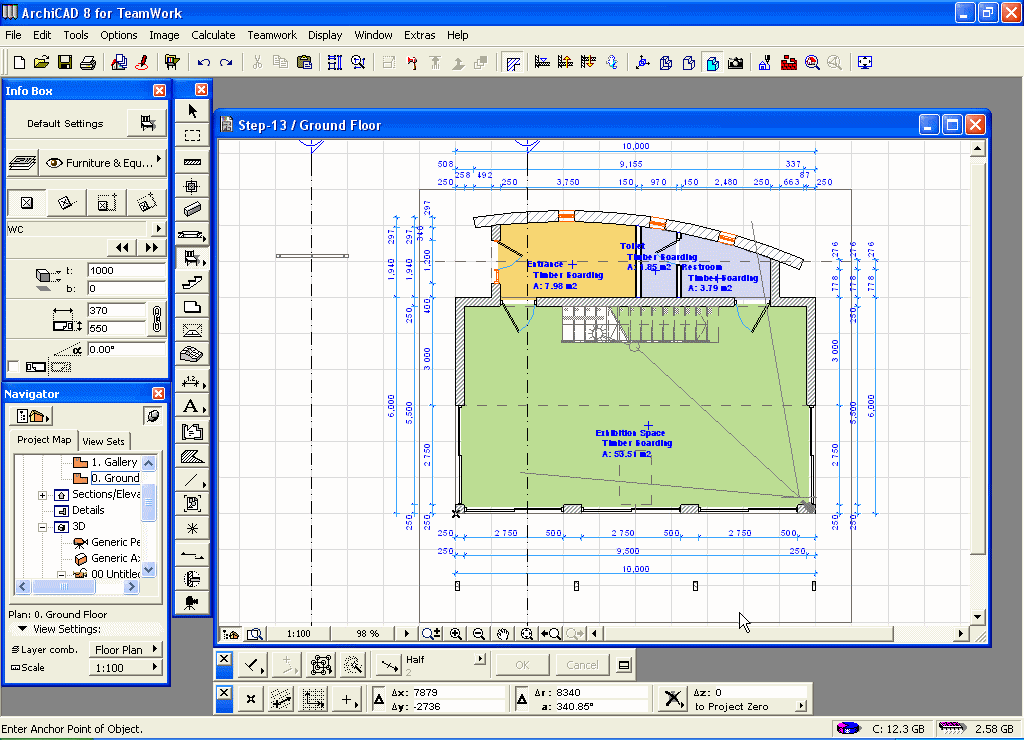The width and height of the screenshot is (1024, 740).
Task: Collapse the View Settings disclosure triangle
Action: [22, 630]
